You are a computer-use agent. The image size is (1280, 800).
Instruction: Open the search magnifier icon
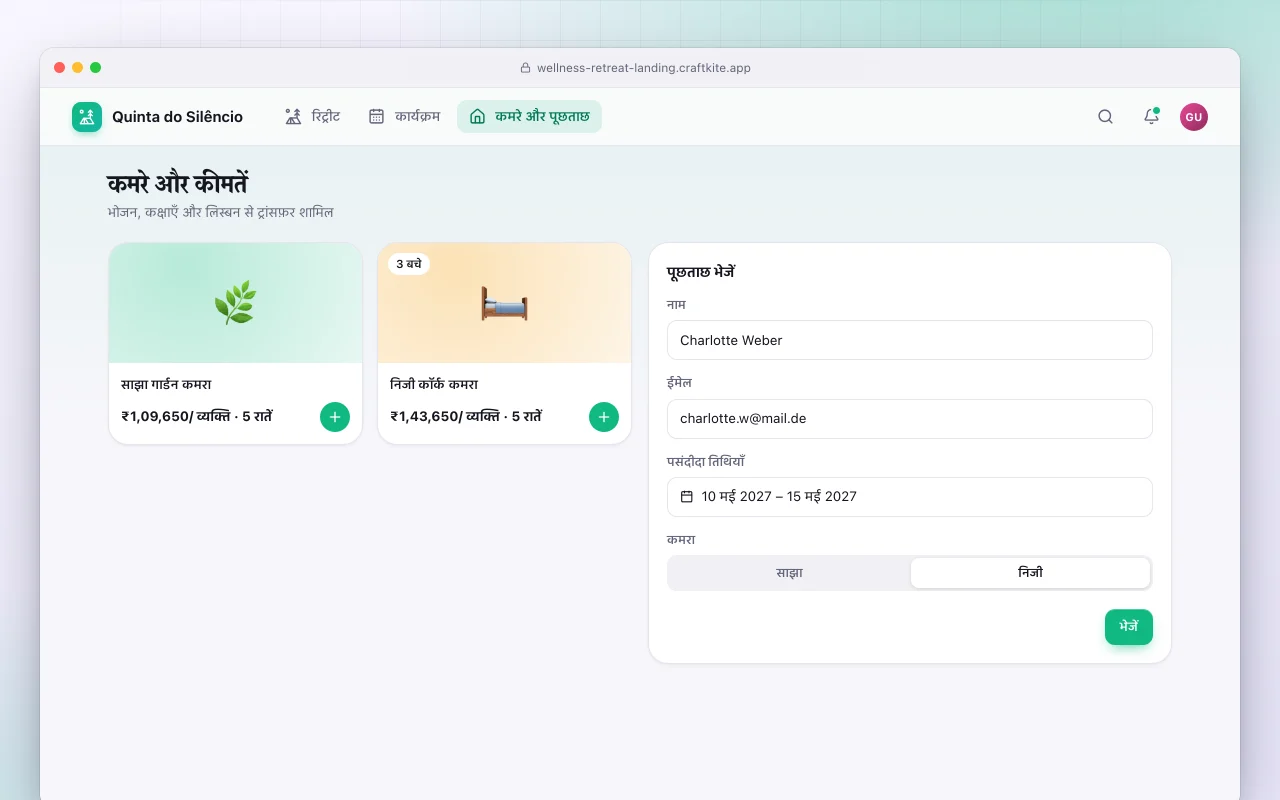(1105, 117)
